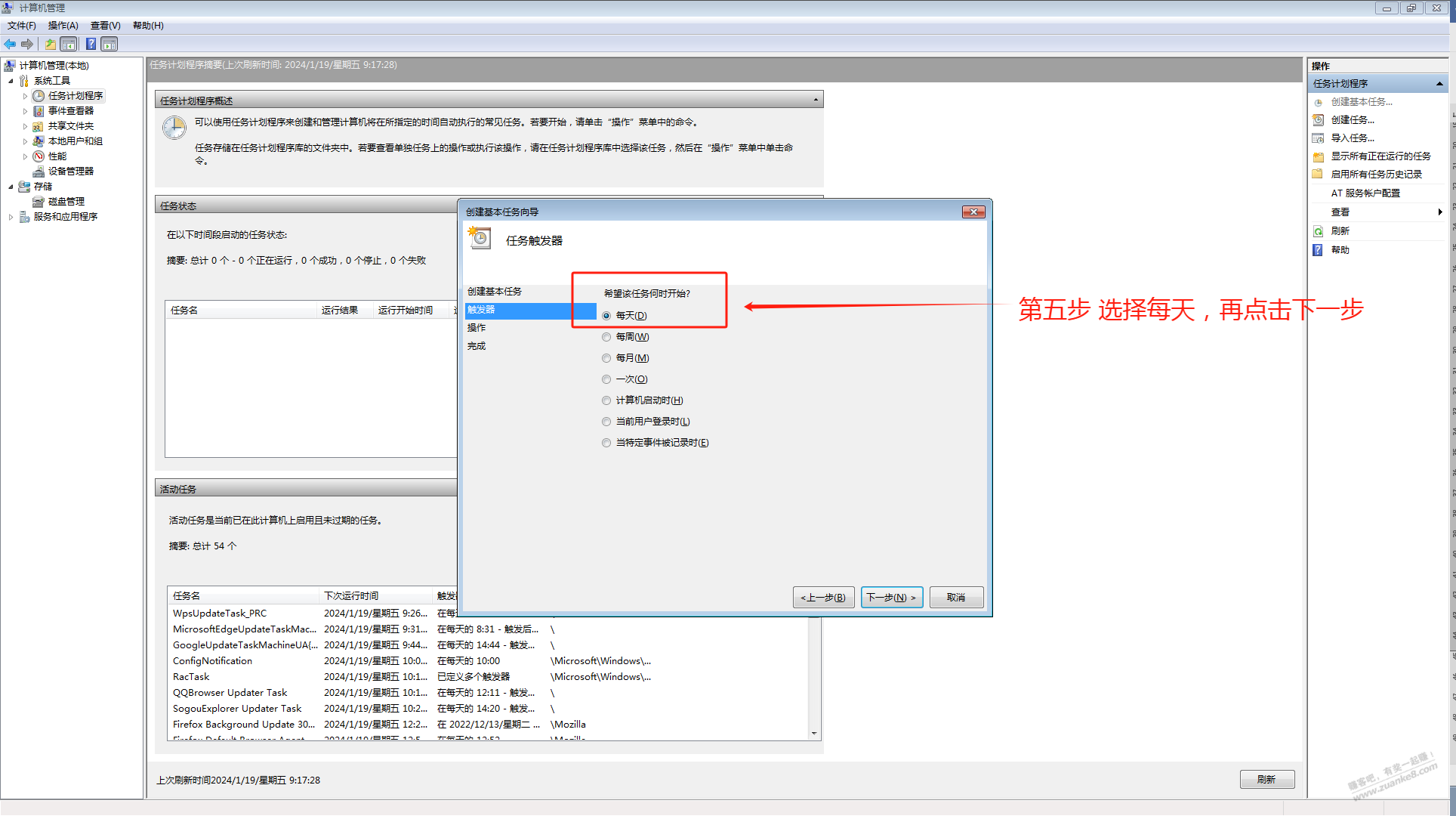The height and width of the screenshot is (816, 1456).
Task: Click the 设备管理器 icon
Action: (x=39, y=172)
